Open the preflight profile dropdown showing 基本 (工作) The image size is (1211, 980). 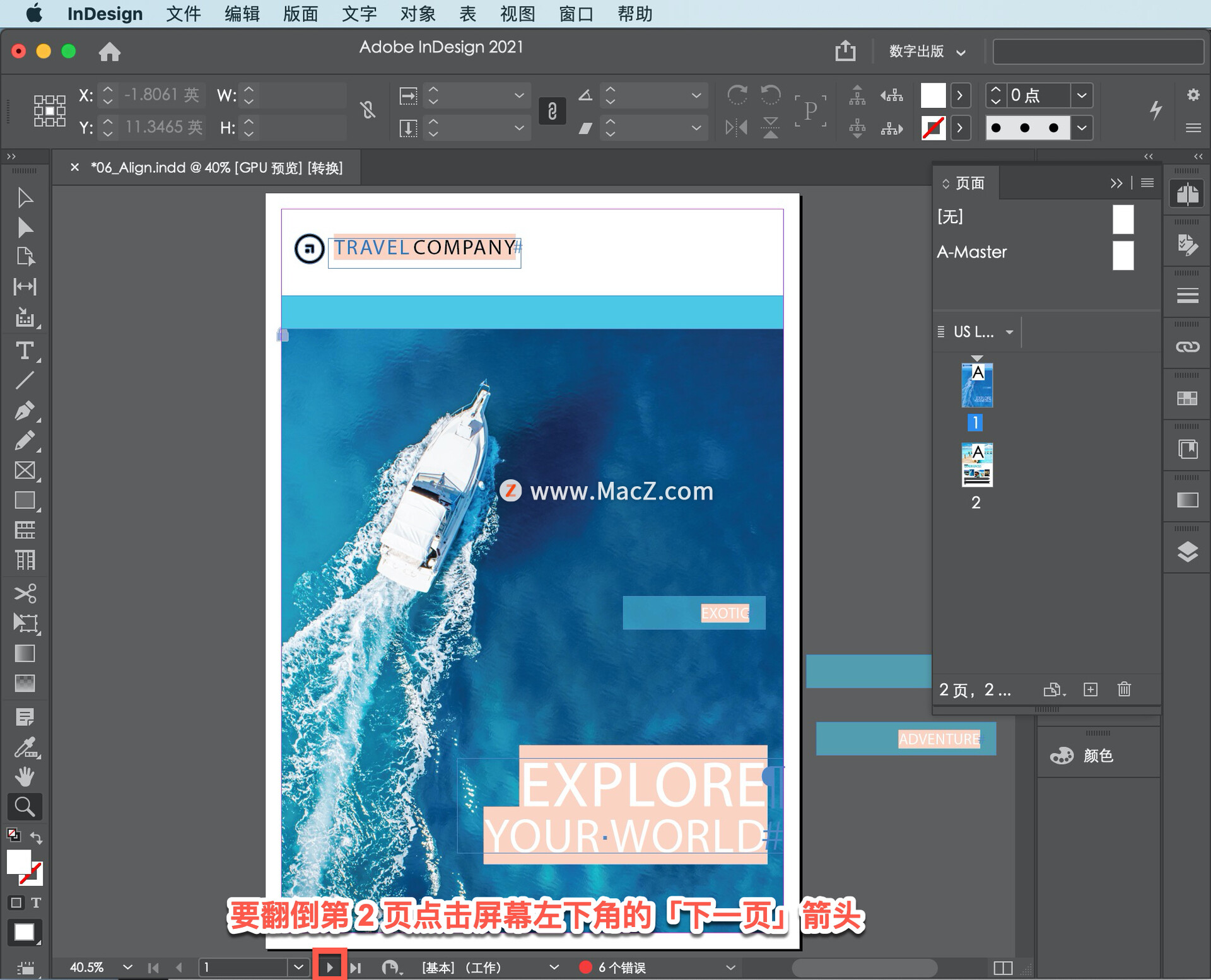[x=554, y=967]
